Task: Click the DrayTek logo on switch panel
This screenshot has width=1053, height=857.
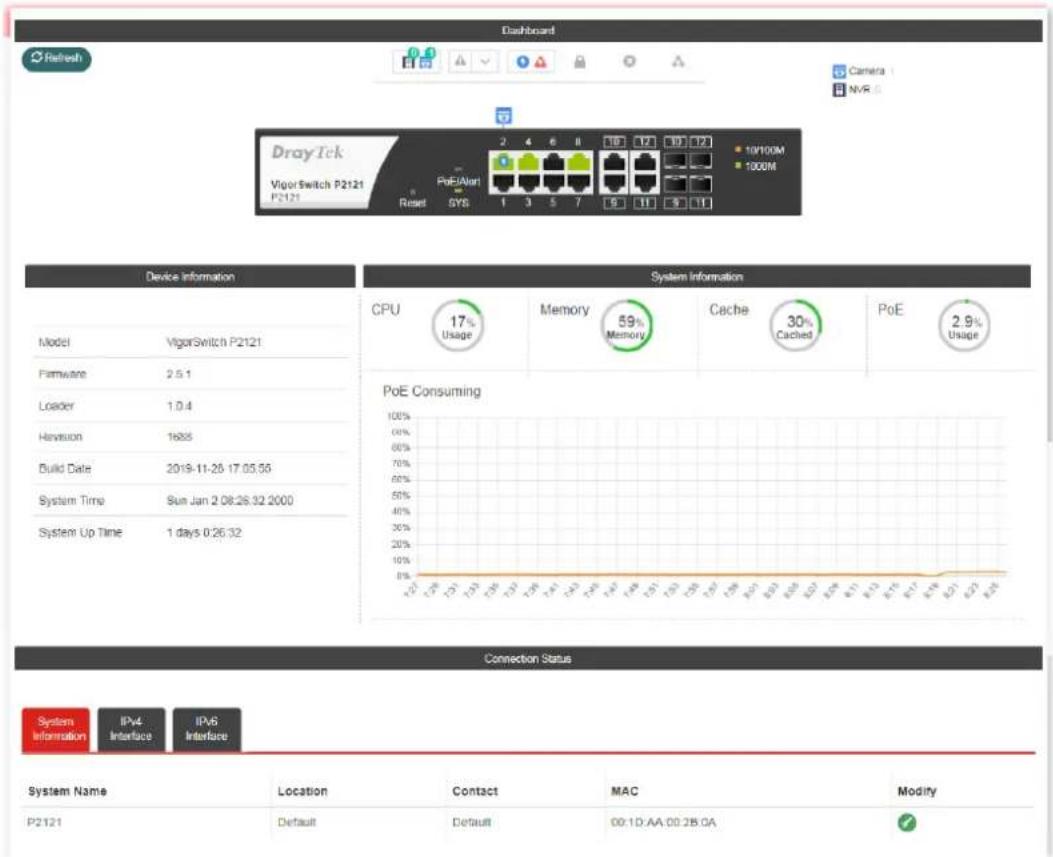Action: tap(308, 153)
